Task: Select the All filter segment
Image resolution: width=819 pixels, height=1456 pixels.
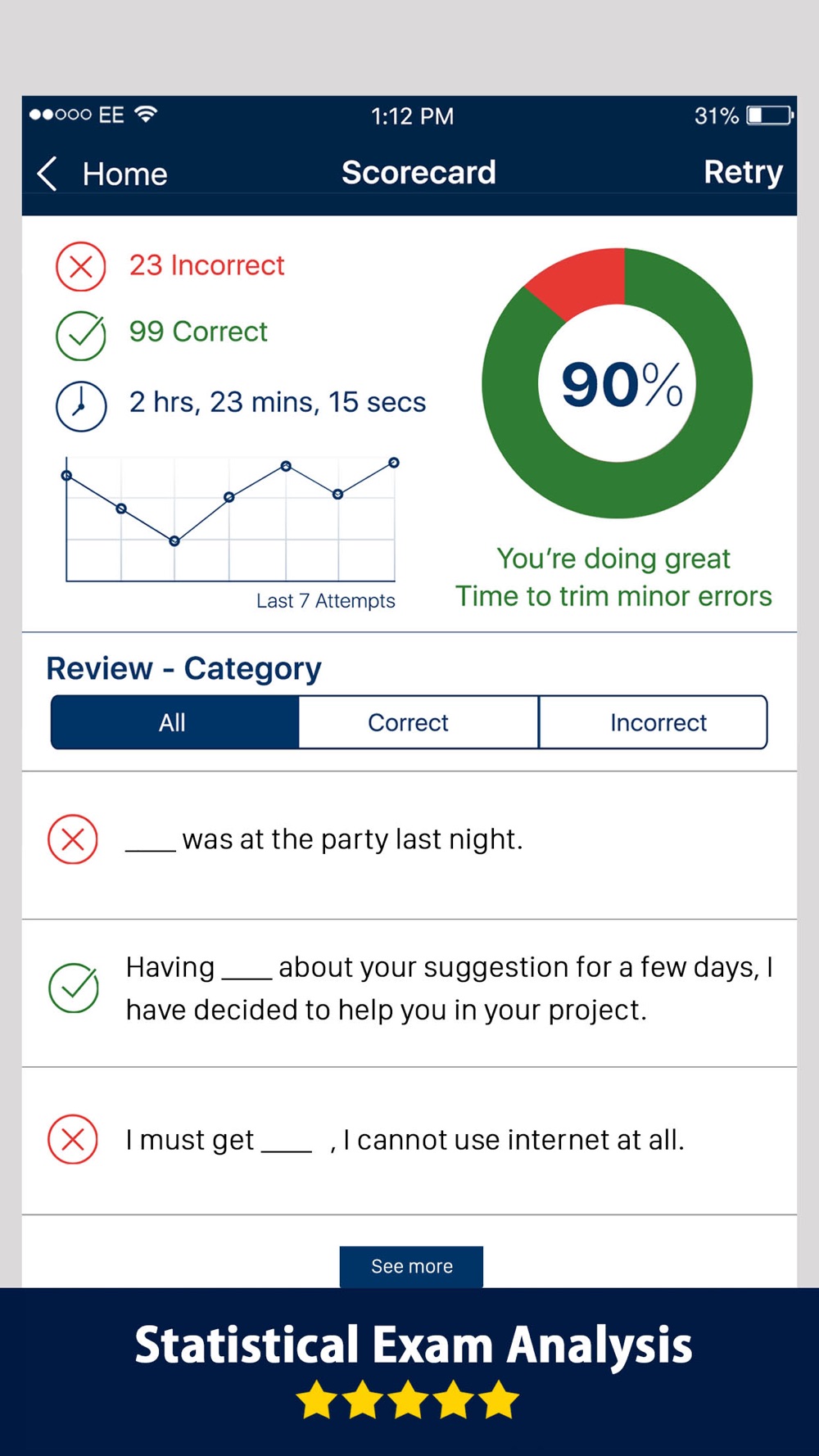Action: (174, 722)
